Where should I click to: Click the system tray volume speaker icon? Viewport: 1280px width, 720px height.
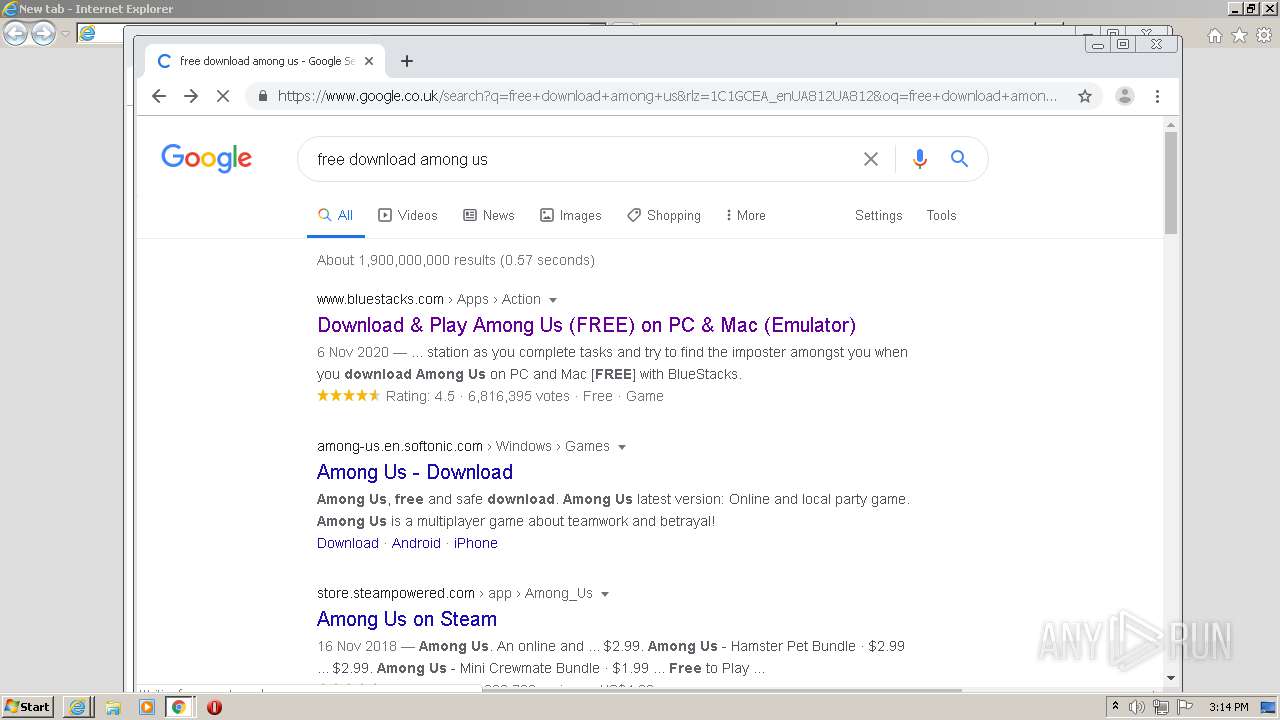[1137, 707]
